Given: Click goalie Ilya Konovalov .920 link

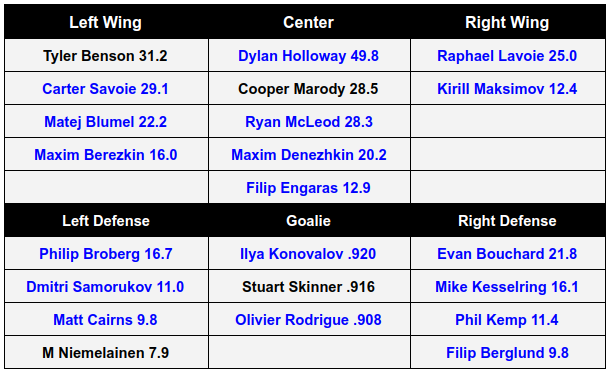Looking at the screenshot, I should click(x=308, y=254).
